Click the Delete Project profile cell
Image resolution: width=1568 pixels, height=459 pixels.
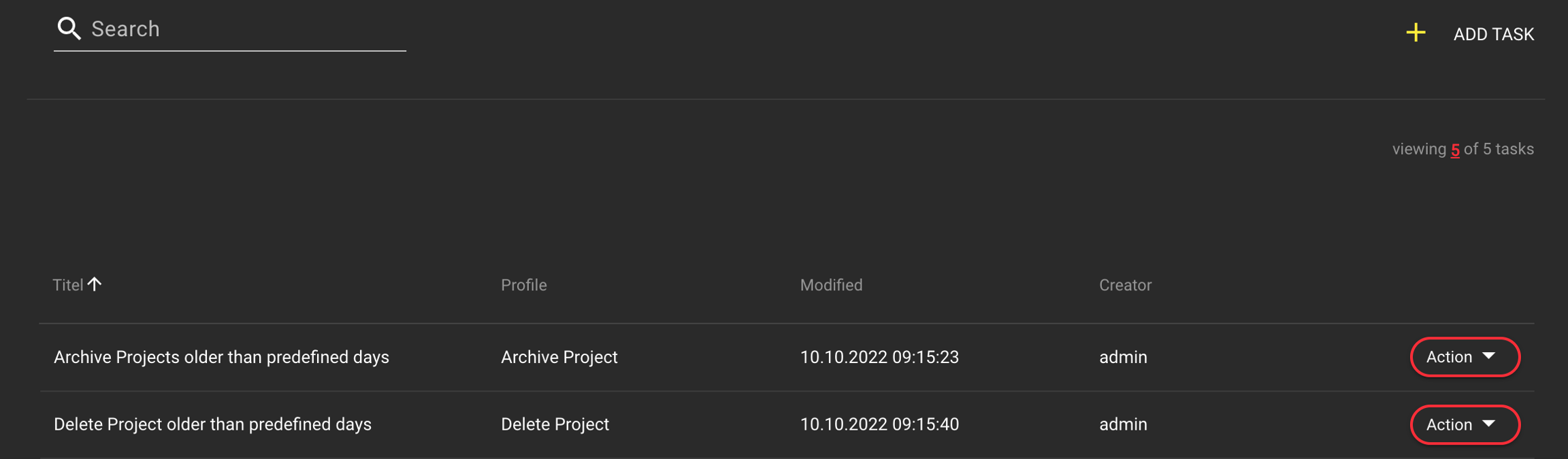click(x=555, y=425)
